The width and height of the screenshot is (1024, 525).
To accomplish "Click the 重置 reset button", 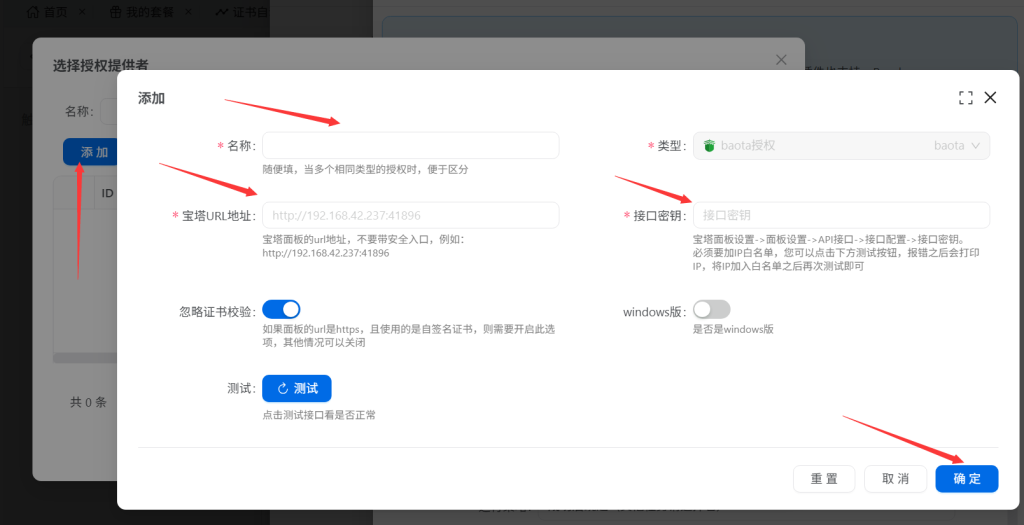I will point(824,479).
